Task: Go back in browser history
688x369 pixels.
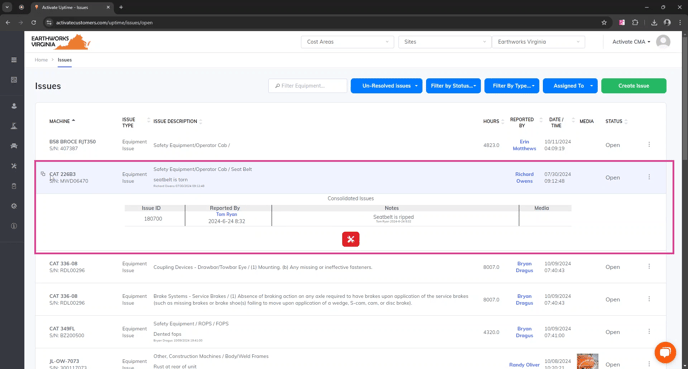Action: (x=8, y=22)
